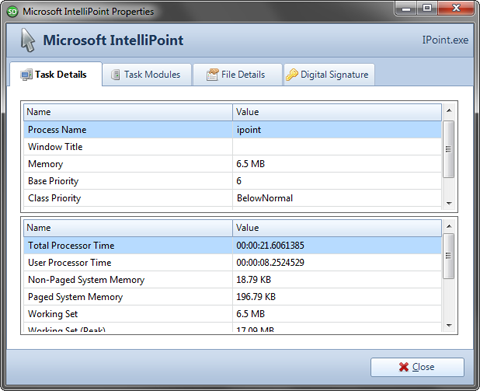480x391 pixels.
Task: Open the File Details tab
Action: [238, 75]
